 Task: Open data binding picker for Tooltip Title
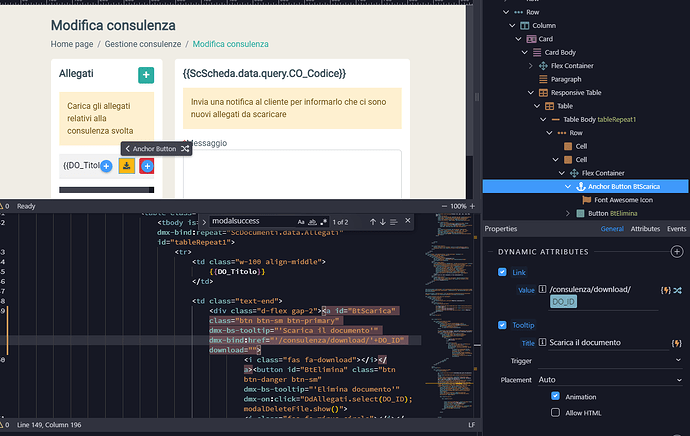[x=677, y=343]
